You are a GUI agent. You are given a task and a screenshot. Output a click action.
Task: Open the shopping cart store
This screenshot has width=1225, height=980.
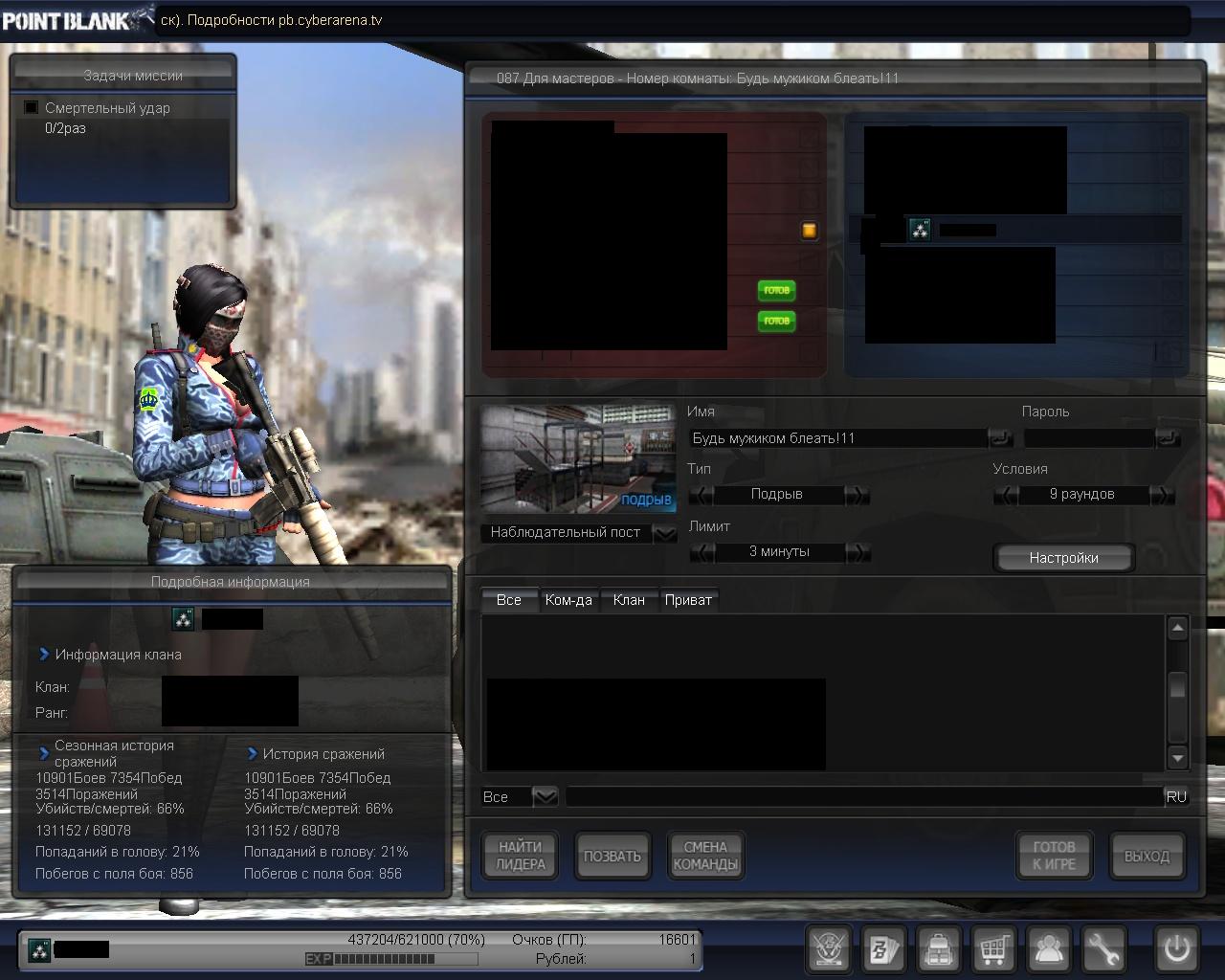point(994,949)
